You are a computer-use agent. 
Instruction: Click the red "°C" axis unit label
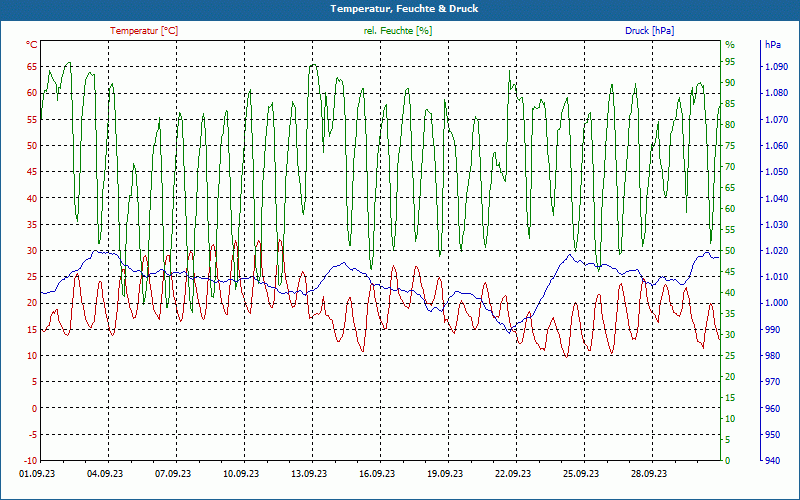click(32, 45)
